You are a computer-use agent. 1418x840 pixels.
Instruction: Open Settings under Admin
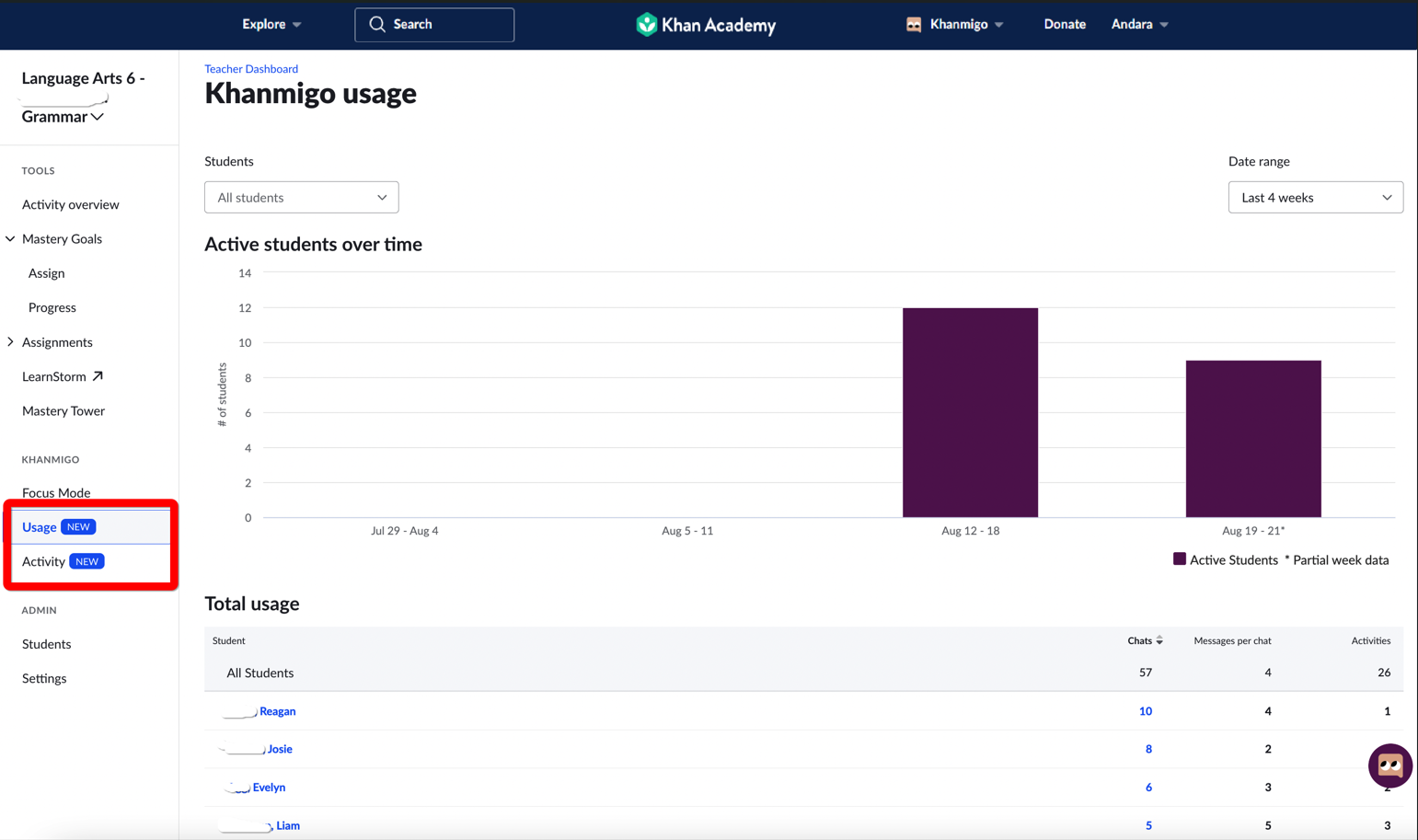[x=44, y=679]
